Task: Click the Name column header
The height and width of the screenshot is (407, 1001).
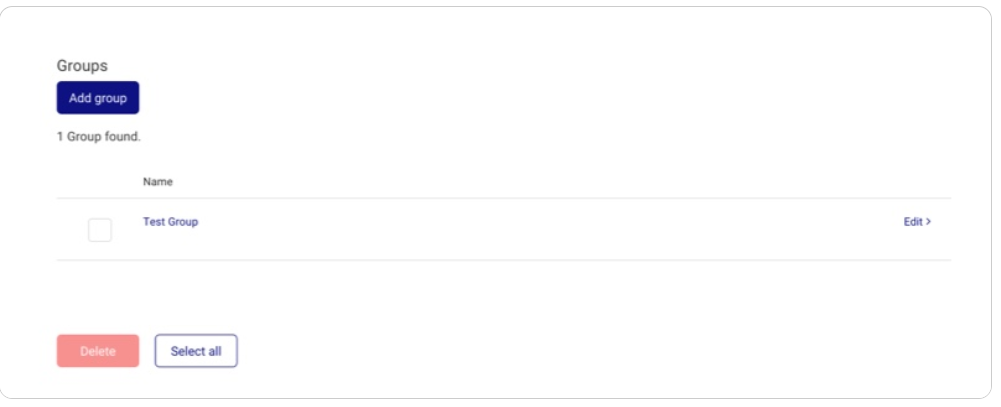Action: (158, 182)
